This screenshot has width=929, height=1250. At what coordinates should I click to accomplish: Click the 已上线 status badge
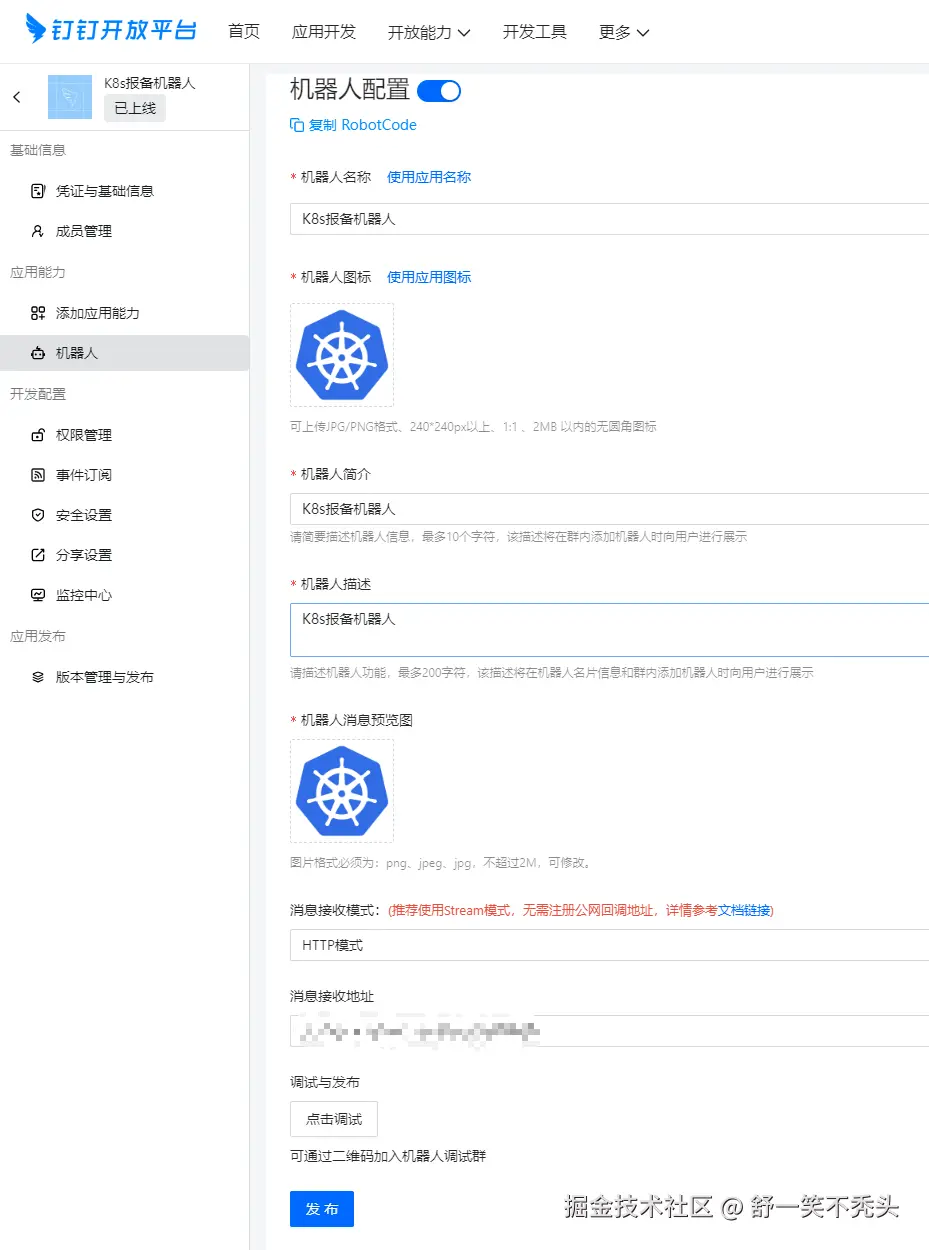[x=135, y=108]
